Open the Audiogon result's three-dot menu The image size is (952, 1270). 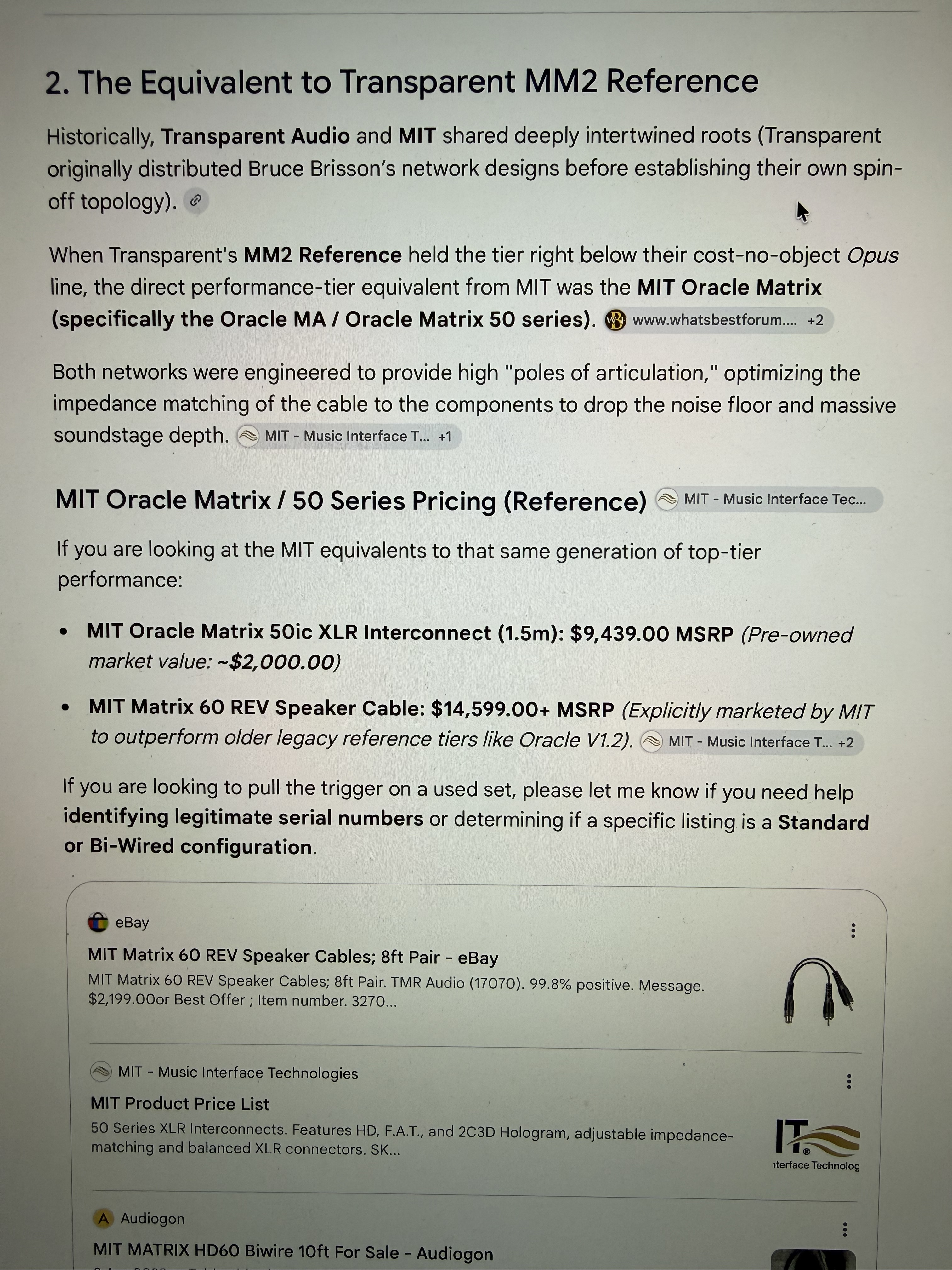(x=844, y=1229)
